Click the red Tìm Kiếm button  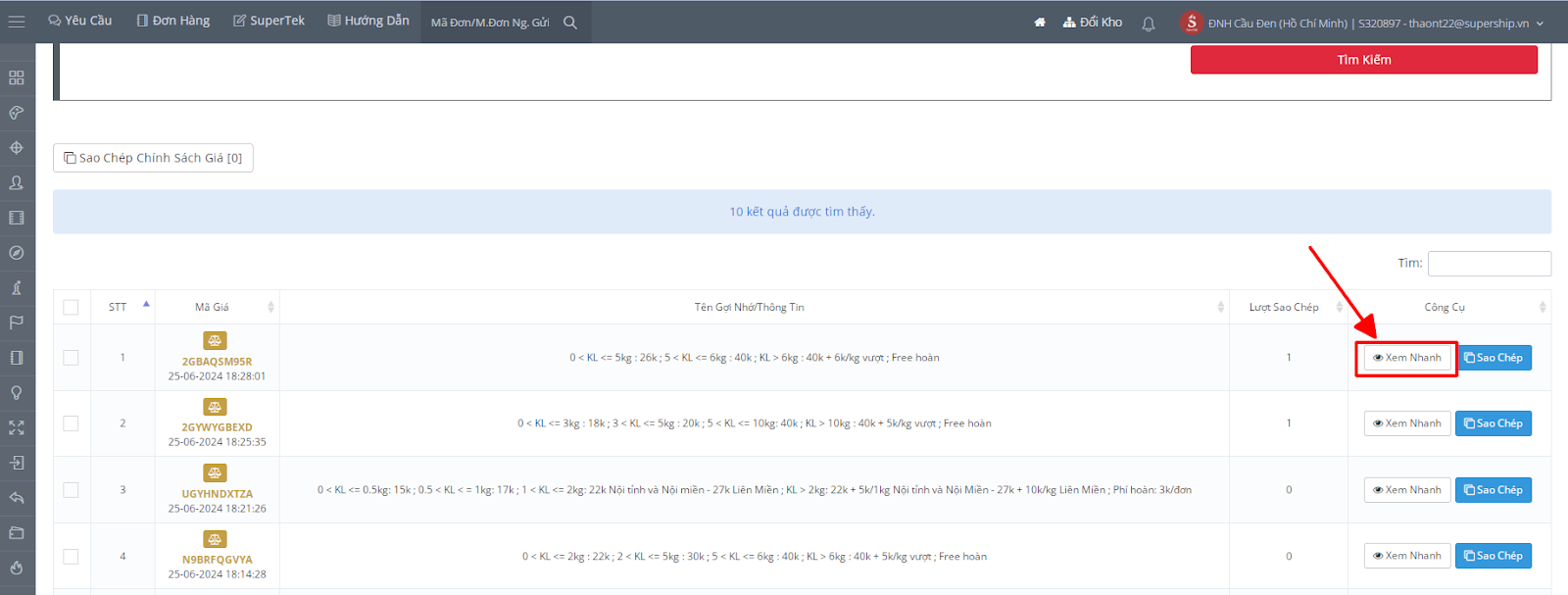(1364, 60)
